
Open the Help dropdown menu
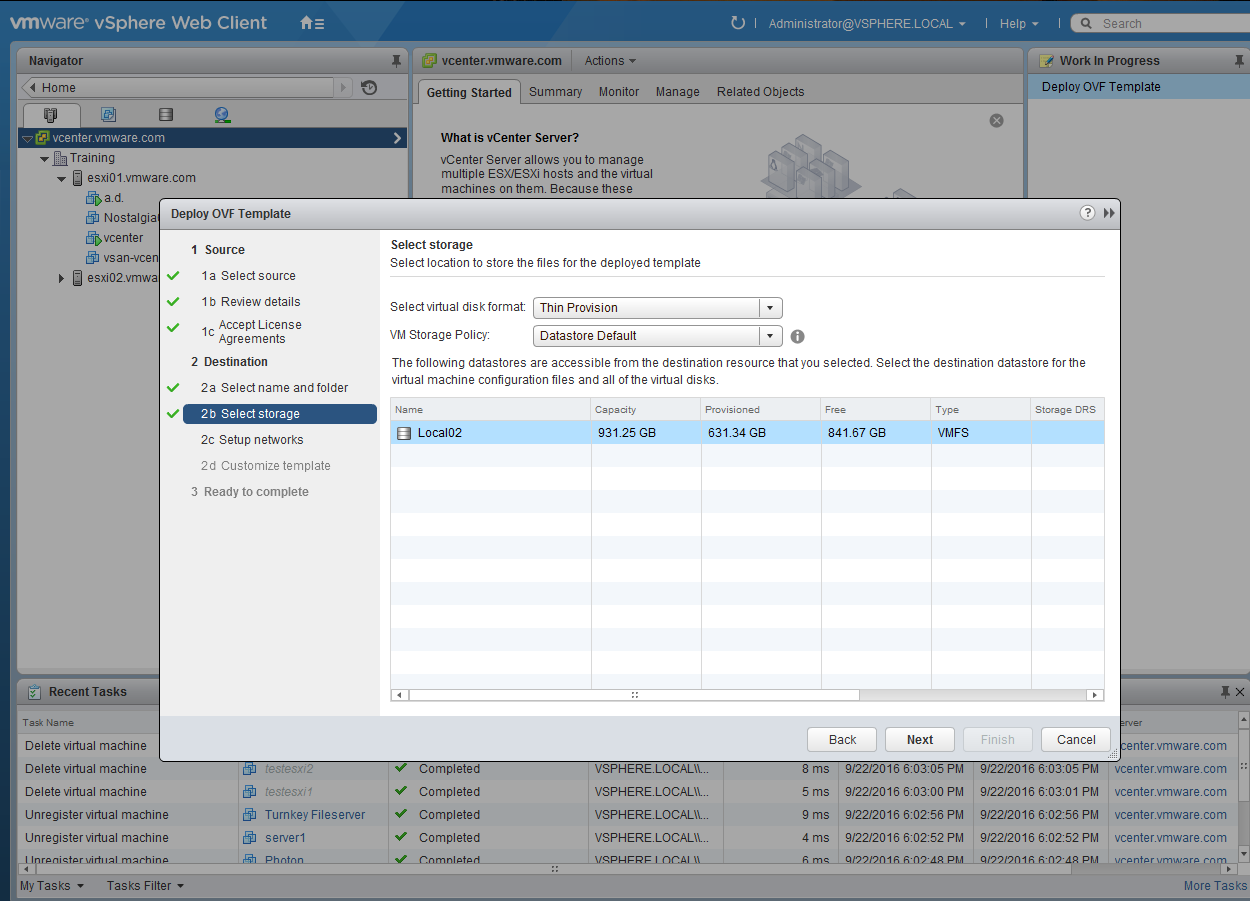pyautogui.click(x=1019, y=23)
